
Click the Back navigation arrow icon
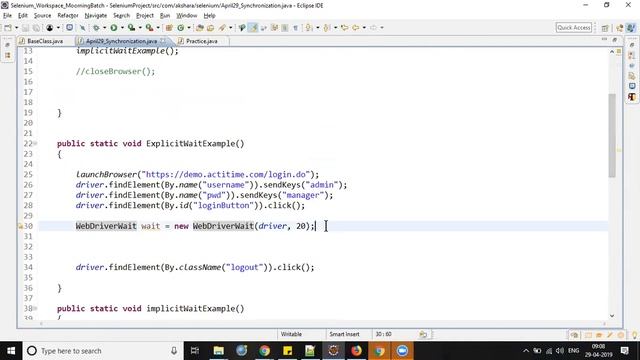pos(356,28)
